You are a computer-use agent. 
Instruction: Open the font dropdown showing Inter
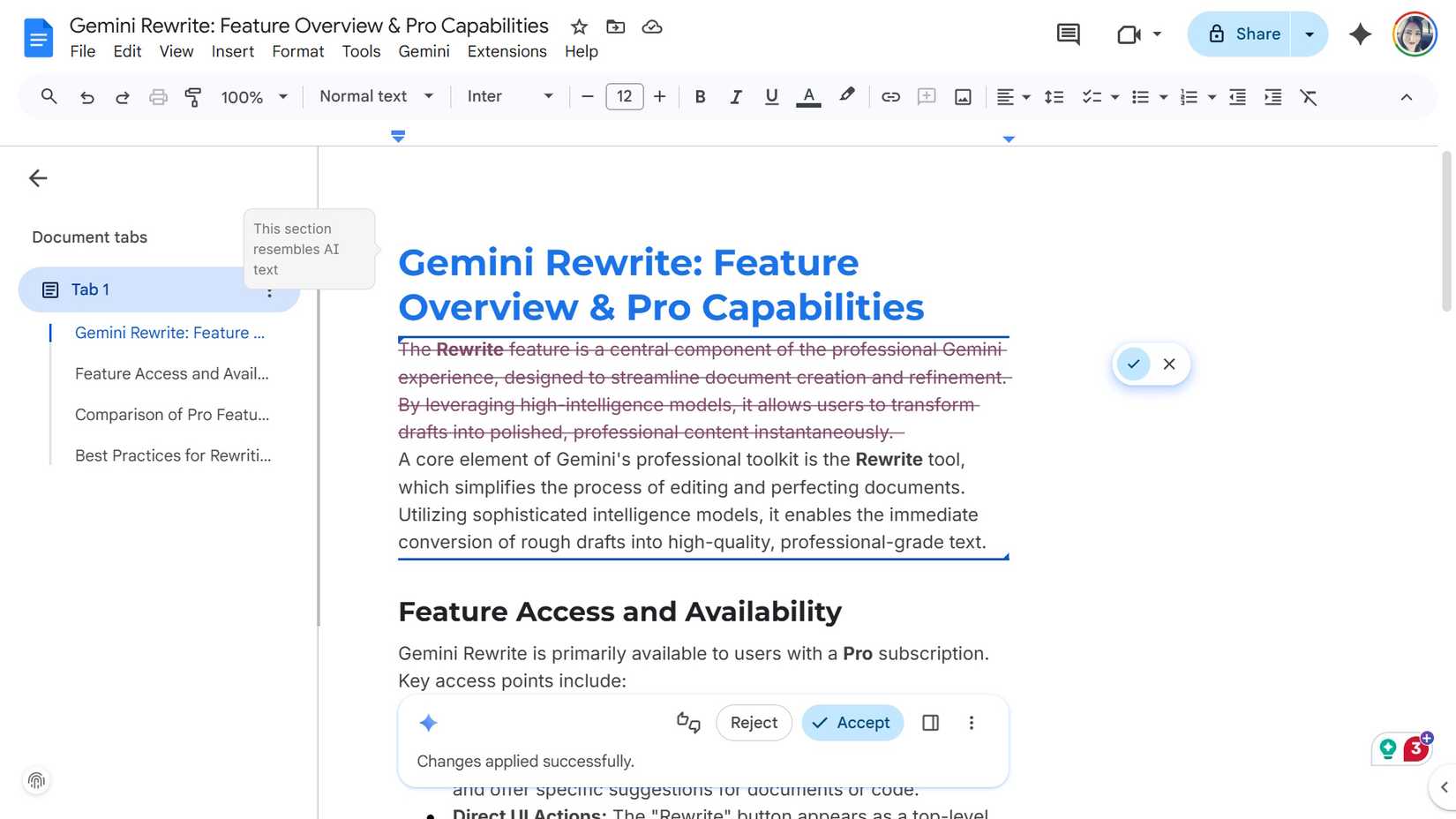[x=509, y=97]
